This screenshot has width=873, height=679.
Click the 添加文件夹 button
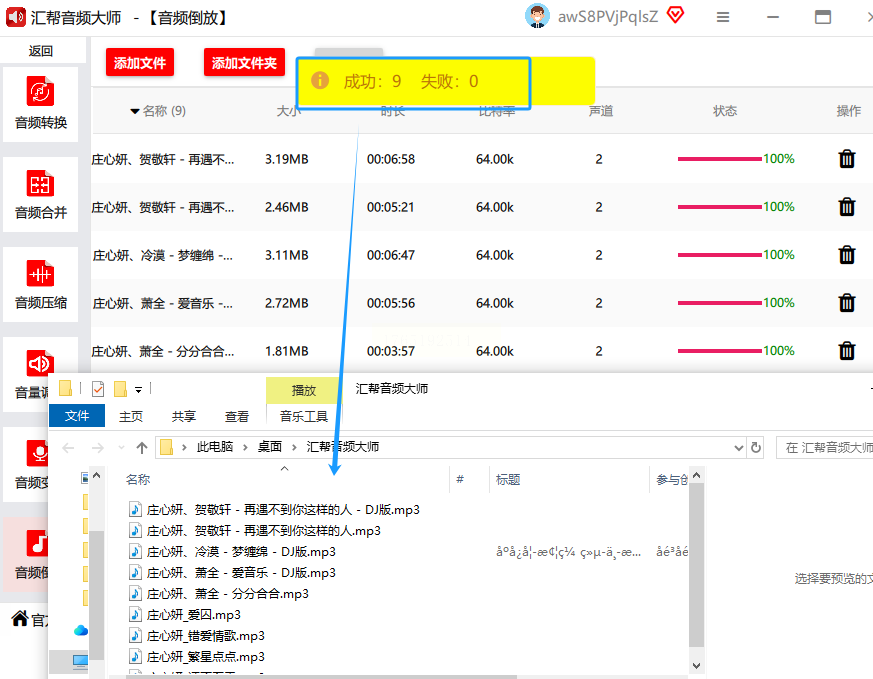244,63
